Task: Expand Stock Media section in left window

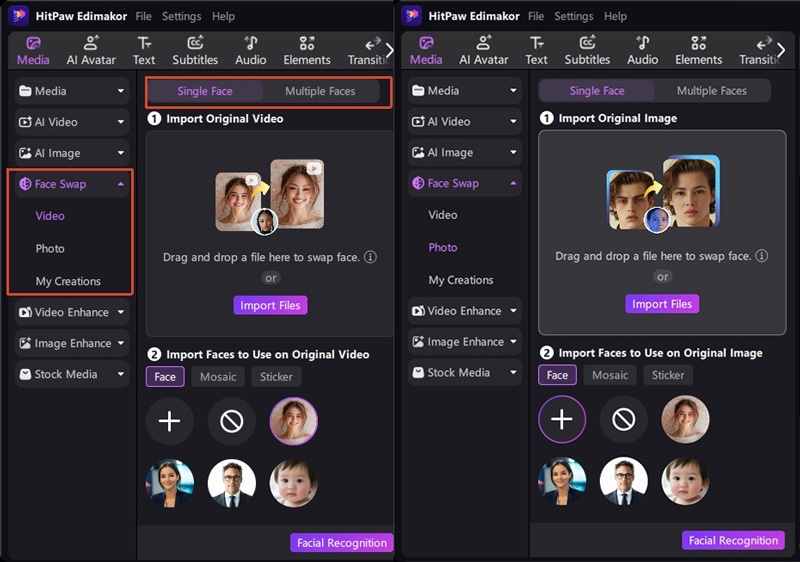Action: [x=72, y=374]
